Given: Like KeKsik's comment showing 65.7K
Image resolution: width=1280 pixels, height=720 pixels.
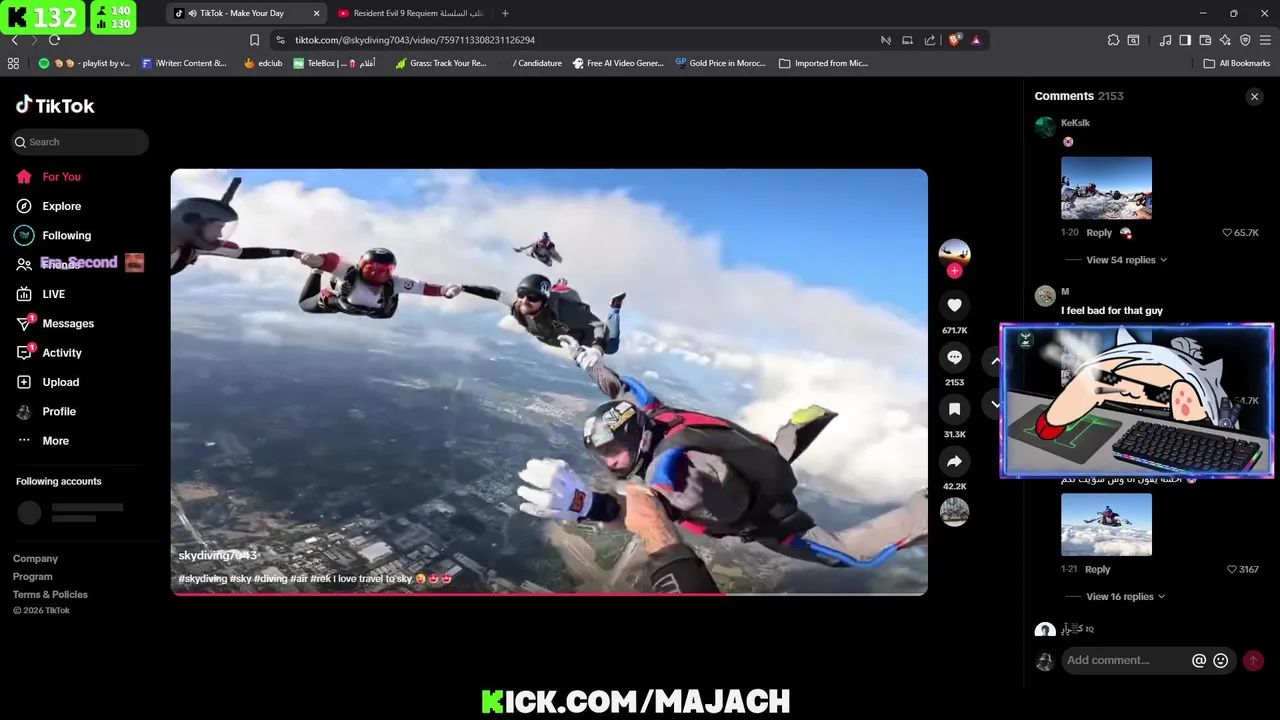Looking at the screenshot, I should [x=1228, y=233].
